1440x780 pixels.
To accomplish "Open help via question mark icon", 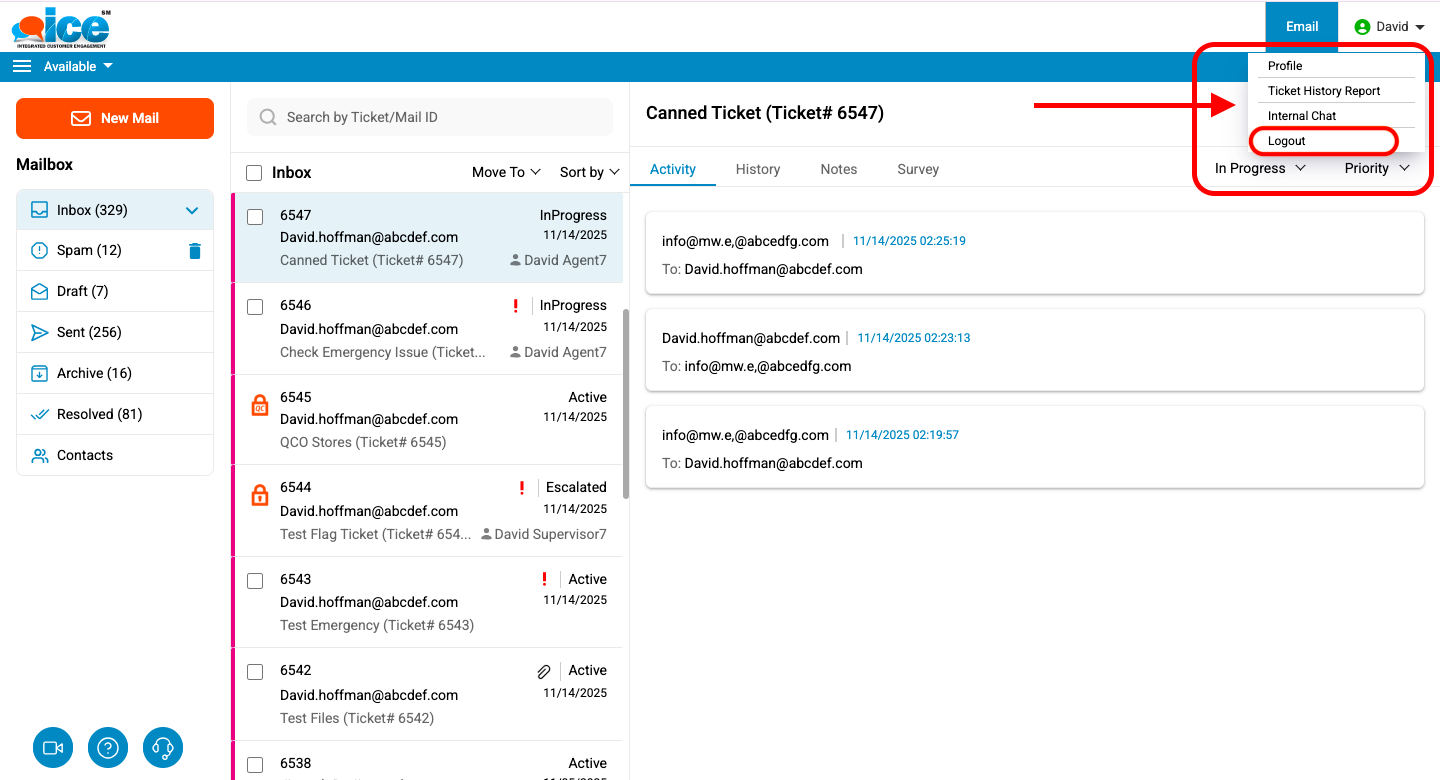I will tap(108, 748).
